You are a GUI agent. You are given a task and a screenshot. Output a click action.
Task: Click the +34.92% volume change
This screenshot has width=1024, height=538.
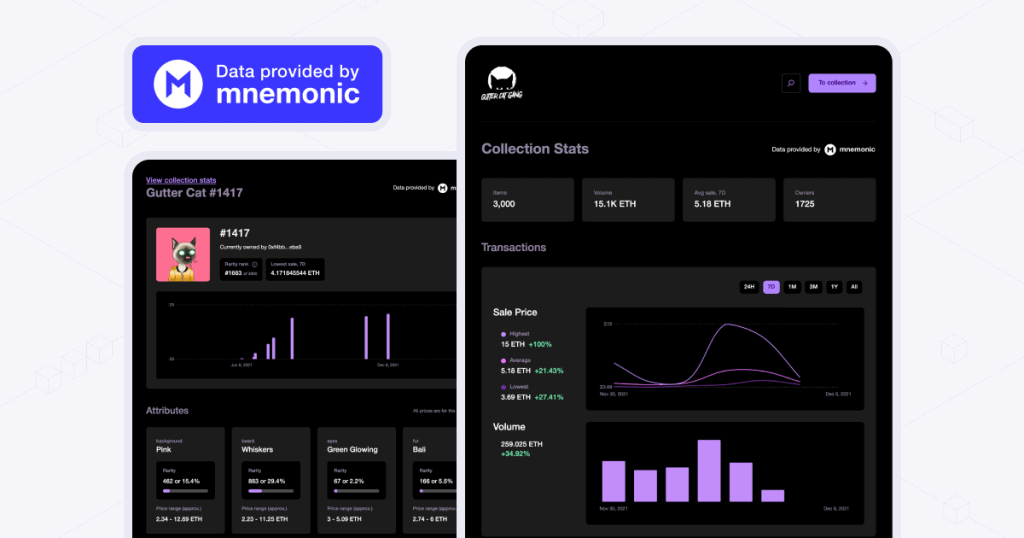pyautogui.click(x=515, y=454)
